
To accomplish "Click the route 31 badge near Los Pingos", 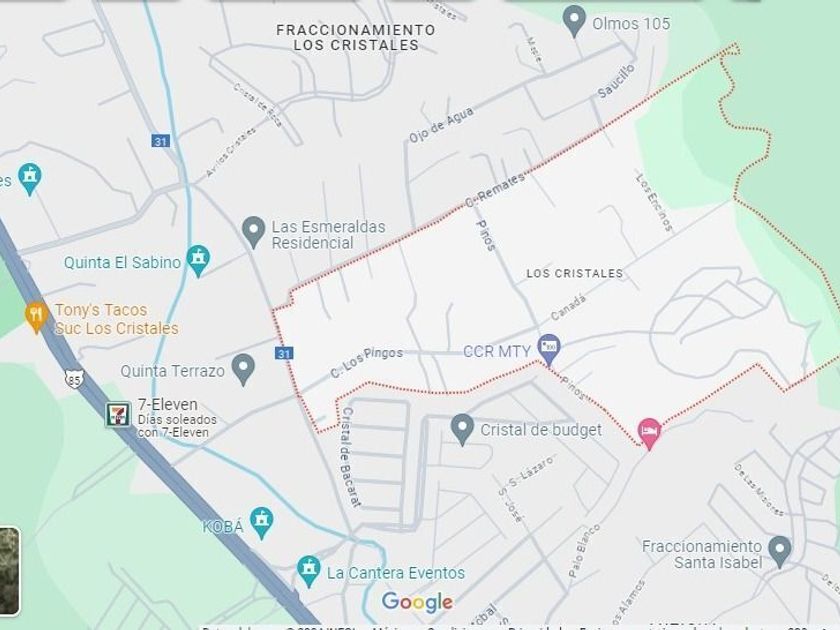I will tap(284, 353).
